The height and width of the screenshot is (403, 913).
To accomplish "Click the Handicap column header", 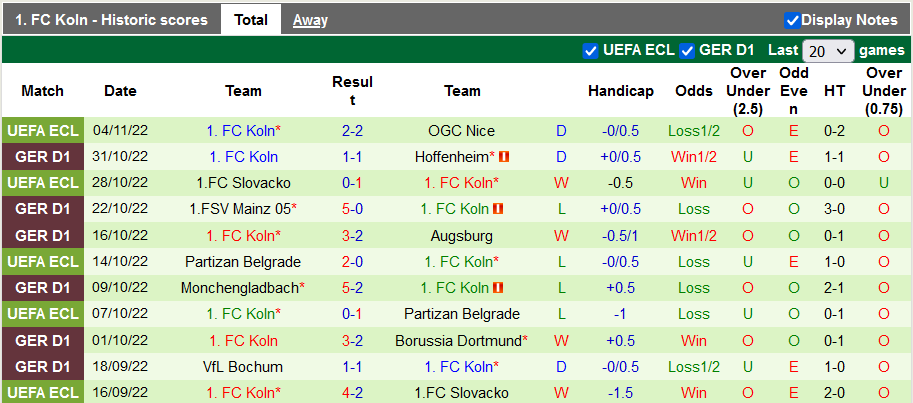I will click(620, 91).
